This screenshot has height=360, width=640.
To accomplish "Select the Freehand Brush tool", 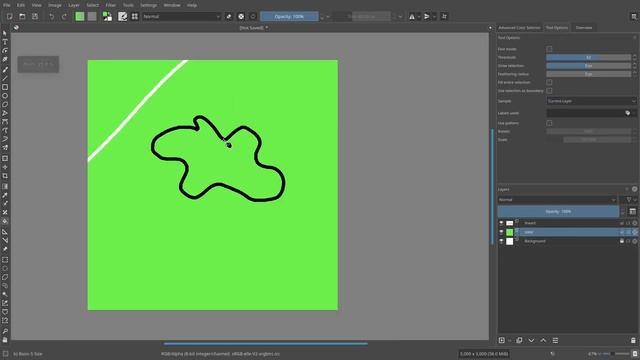I will point(5,69).
